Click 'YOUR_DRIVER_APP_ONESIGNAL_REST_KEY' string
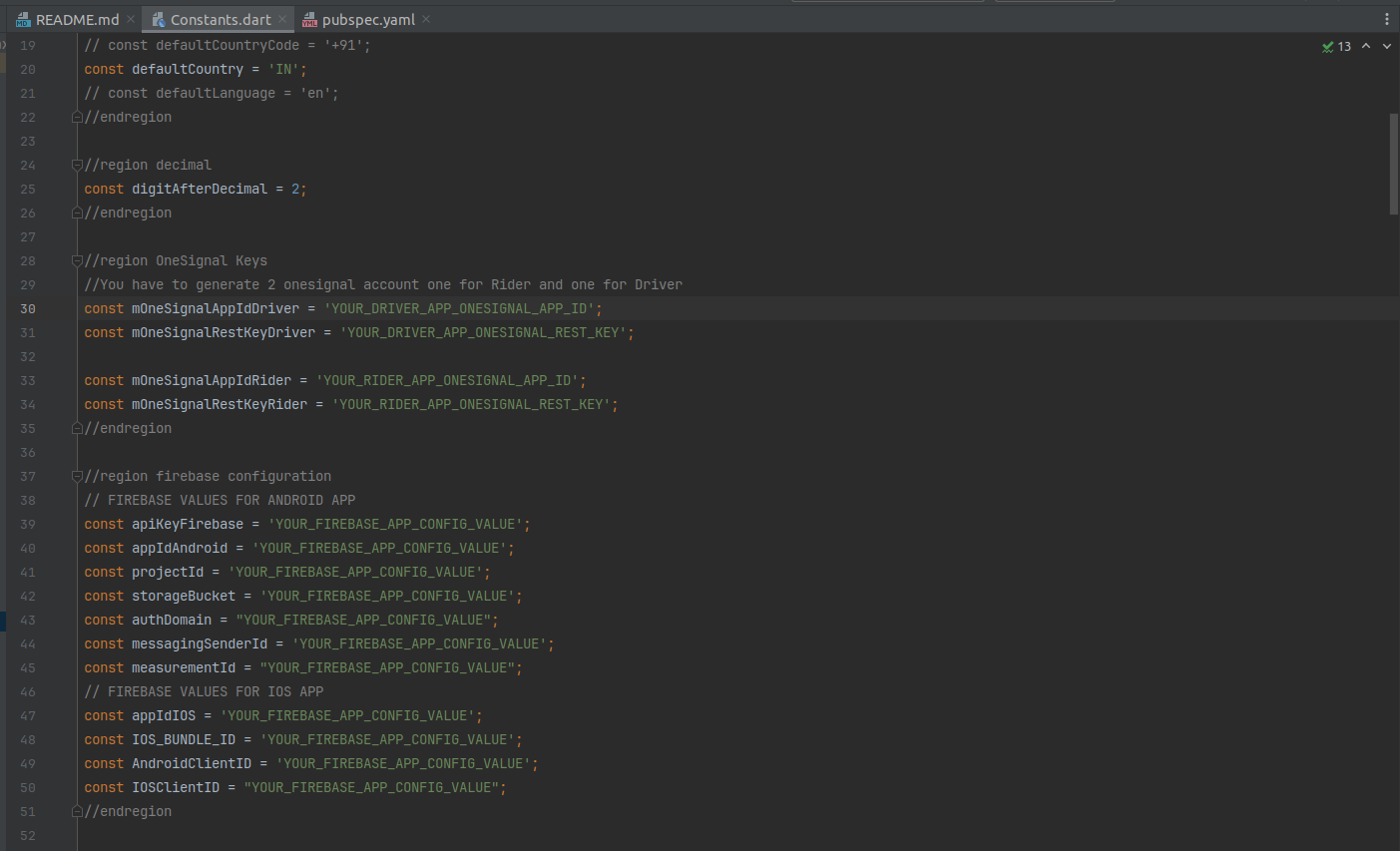Image resolution: width=1400 pixels, height=851 pixels. [x=484, y=332]
